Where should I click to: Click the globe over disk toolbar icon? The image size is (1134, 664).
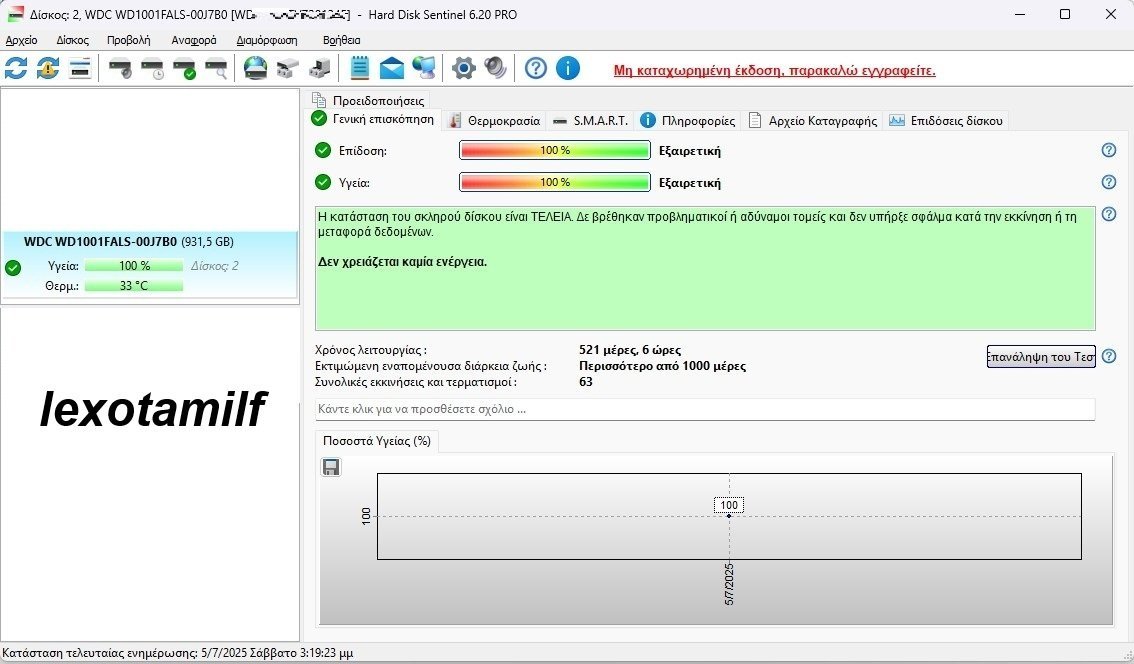click(x=255, y=69)
